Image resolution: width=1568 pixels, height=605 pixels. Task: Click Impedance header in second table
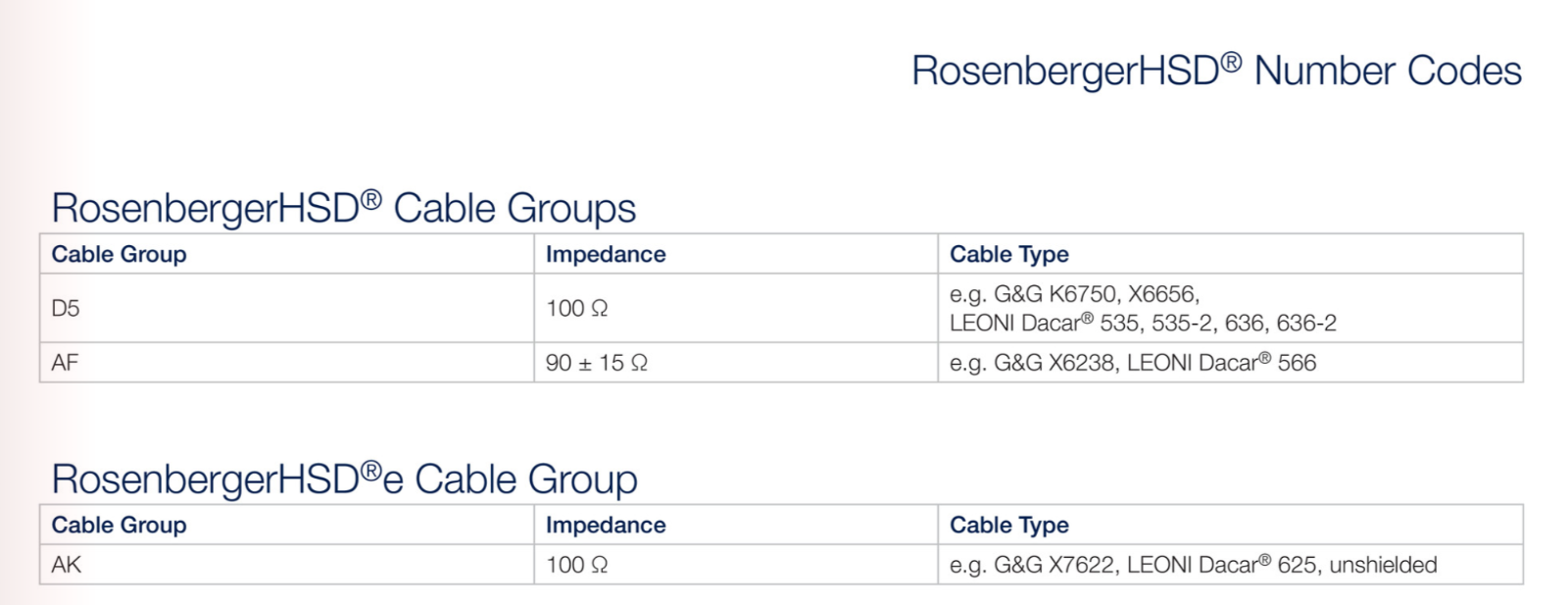[606, 525]
